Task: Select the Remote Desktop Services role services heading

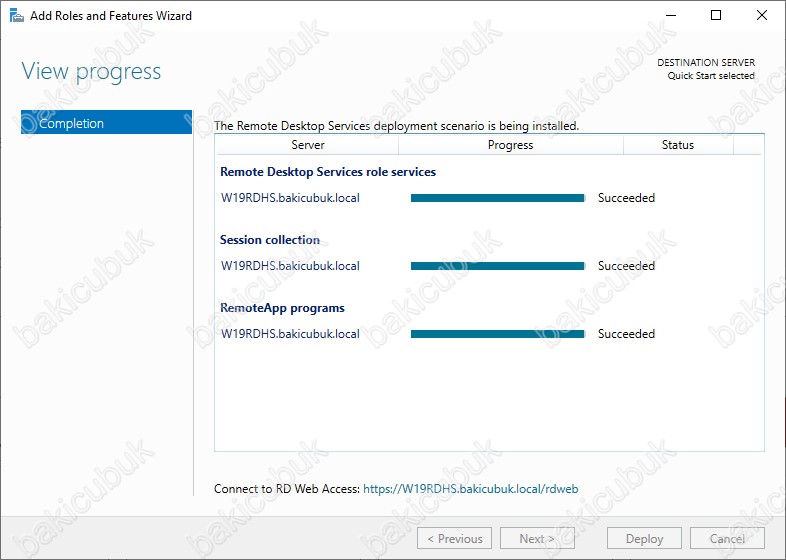Action: point(328,172)
